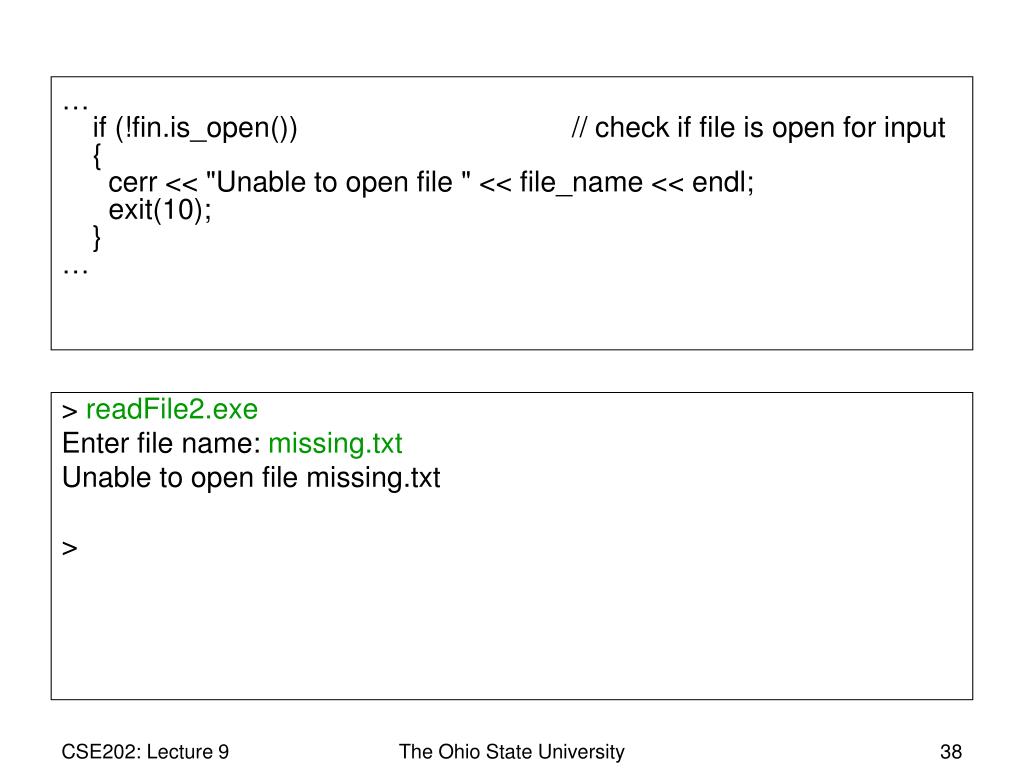Click the comment about checking file input
Image resolution: width=1024 pixels, height=768 pixels.
(x=758, y=128)
